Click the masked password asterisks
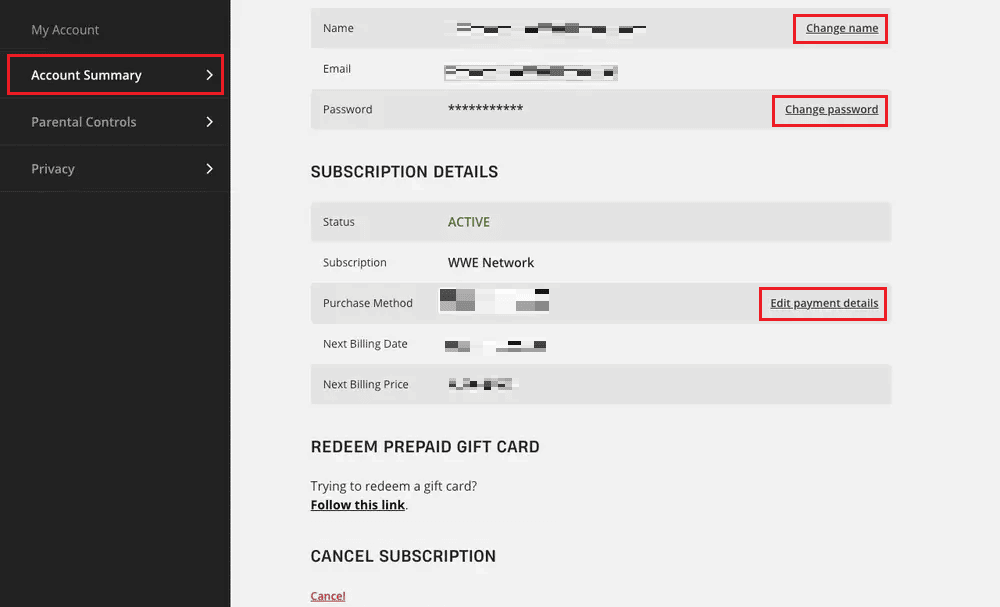The width and height of the screenshot is (1000, 607). pyautogui.click(x=485, y=108)
